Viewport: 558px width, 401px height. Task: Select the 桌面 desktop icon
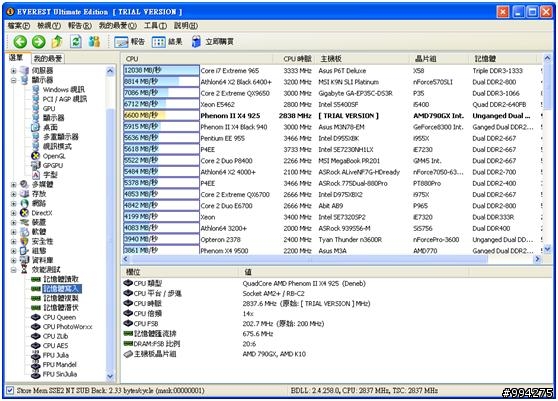35,127
